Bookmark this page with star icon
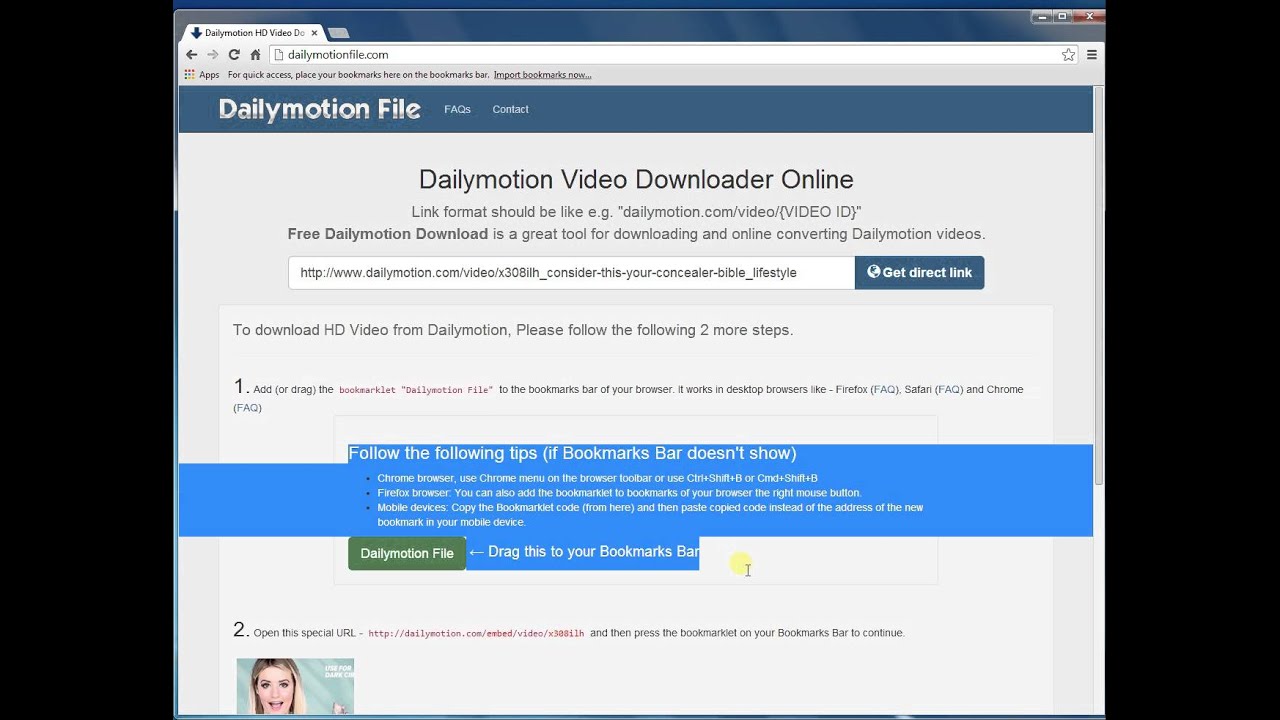The width and height of the screenshot is (1280, 720). 1068,55
